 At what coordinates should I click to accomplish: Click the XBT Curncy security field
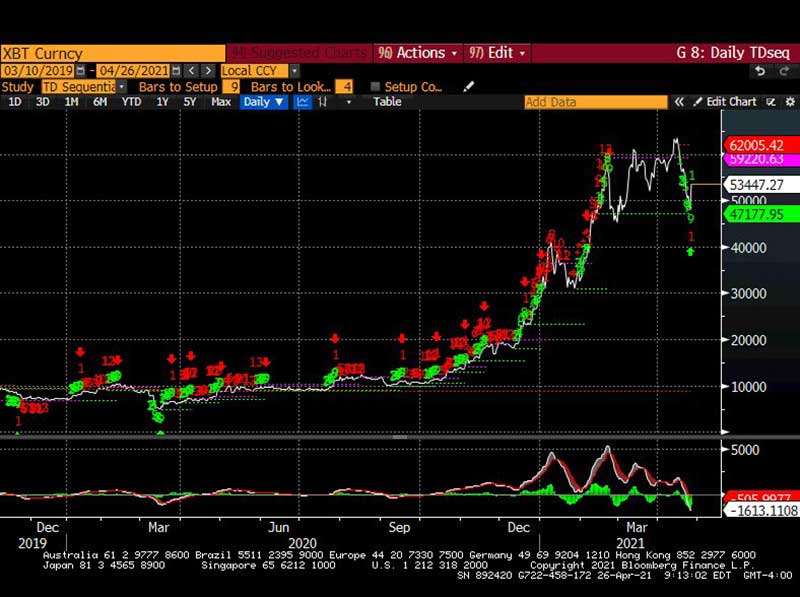[x=113, y=53]
